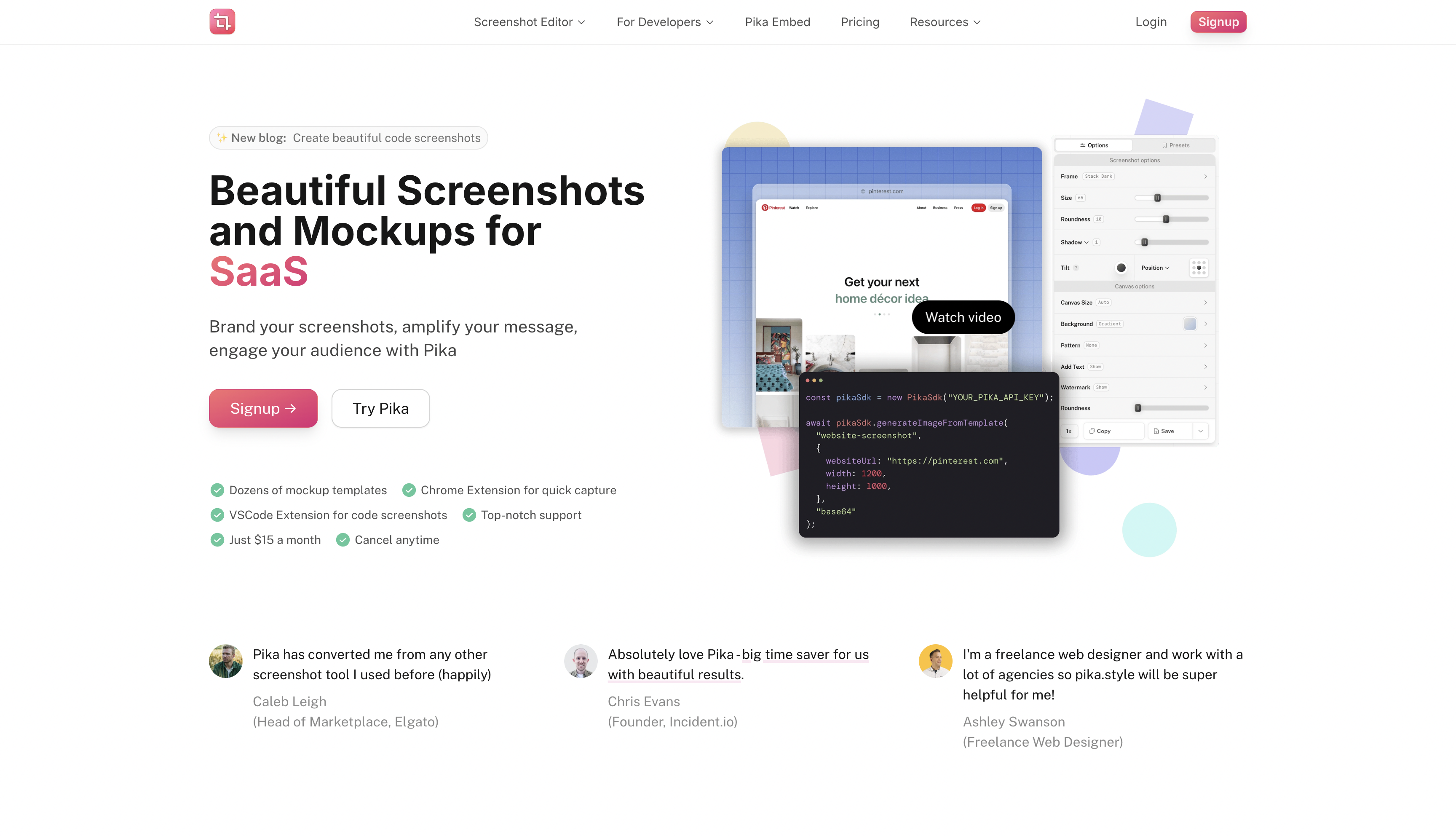The image size is (1456, 836).
Task: Play the Watch video overlay
Action: 963,317
